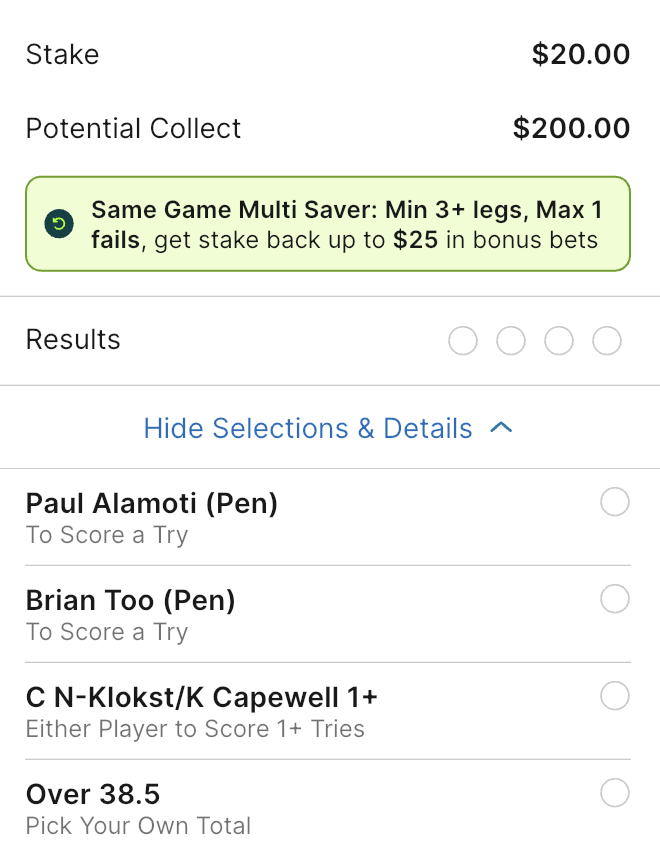Image resolution: width=660 pixels, height=855 pixels.
Task: Click the third Results status circle
Action: (559, 341)
